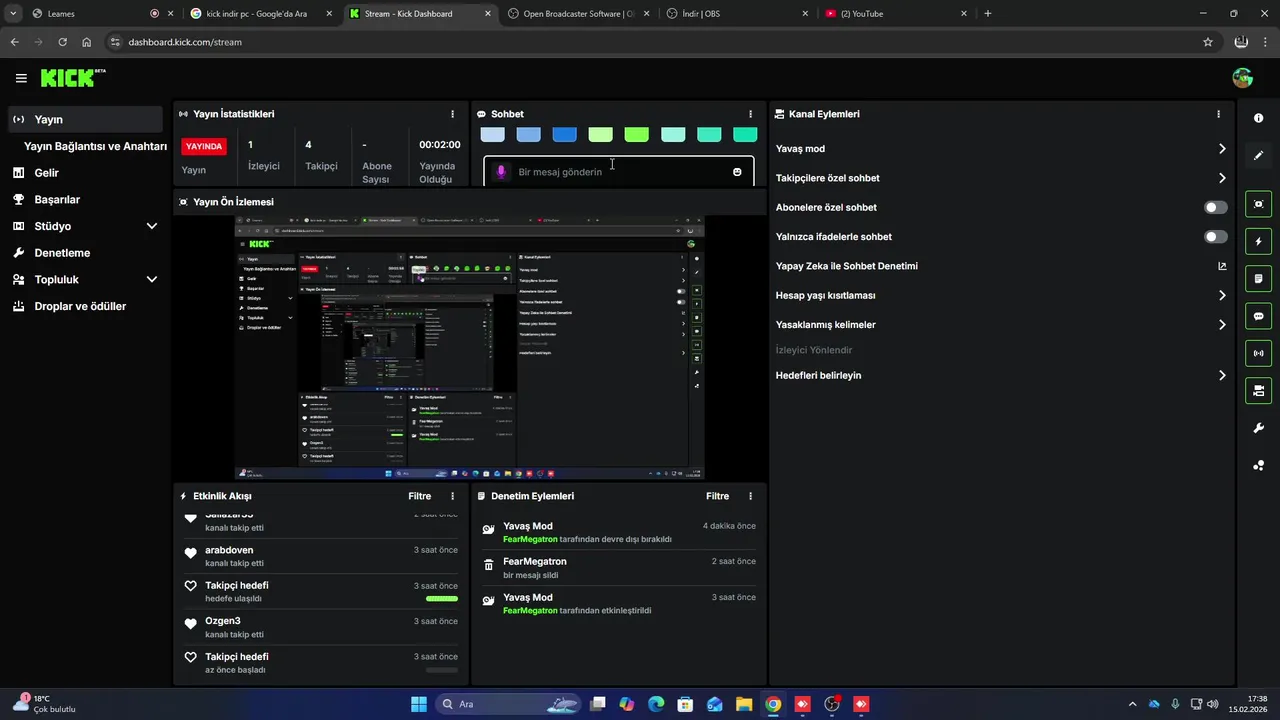Toggle the stream preview widget icon in right sidebar
This screenshot has width=1280, height=720.
[x=1259, y=204]
